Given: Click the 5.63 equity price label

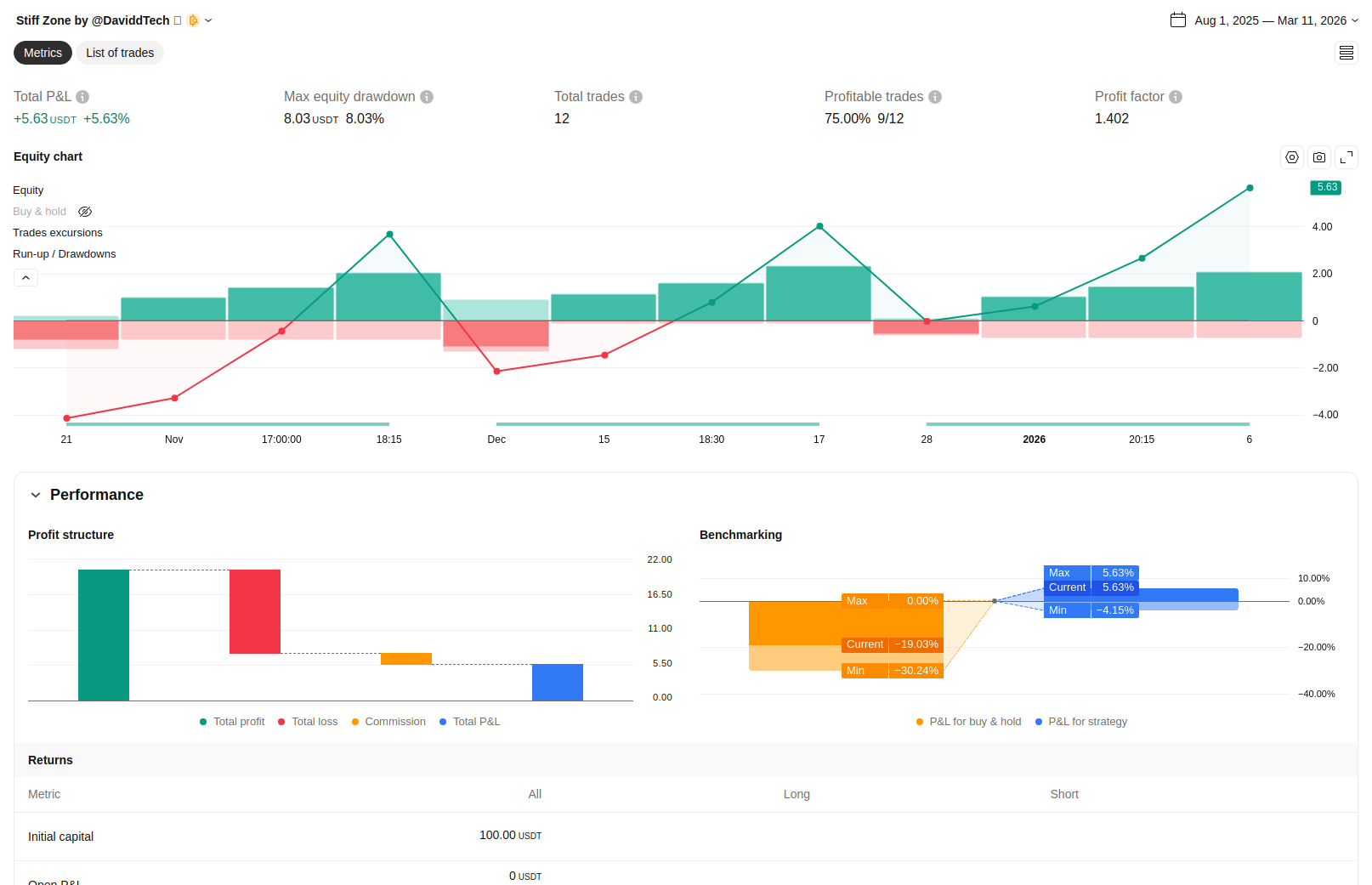Looking at the screenshot, I should point(1326,188).
